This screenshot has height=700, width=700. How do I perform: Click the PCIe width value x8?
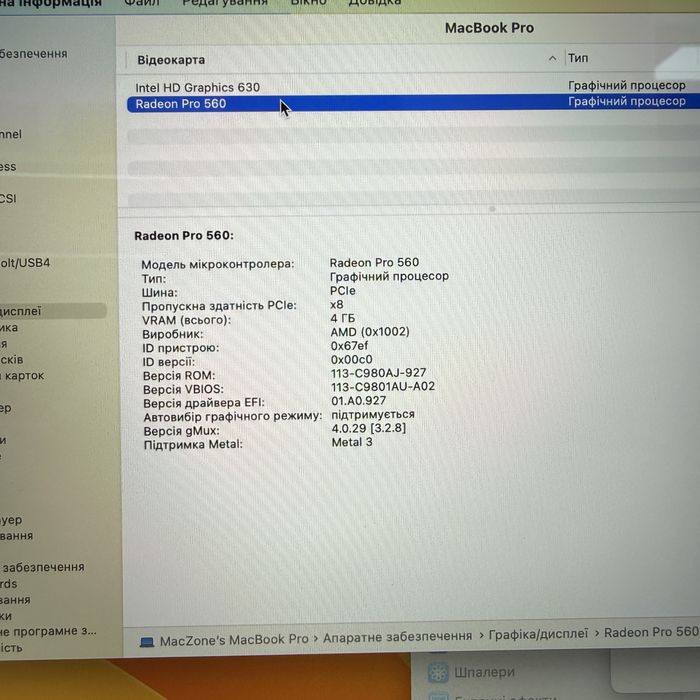tap(337, 304)
